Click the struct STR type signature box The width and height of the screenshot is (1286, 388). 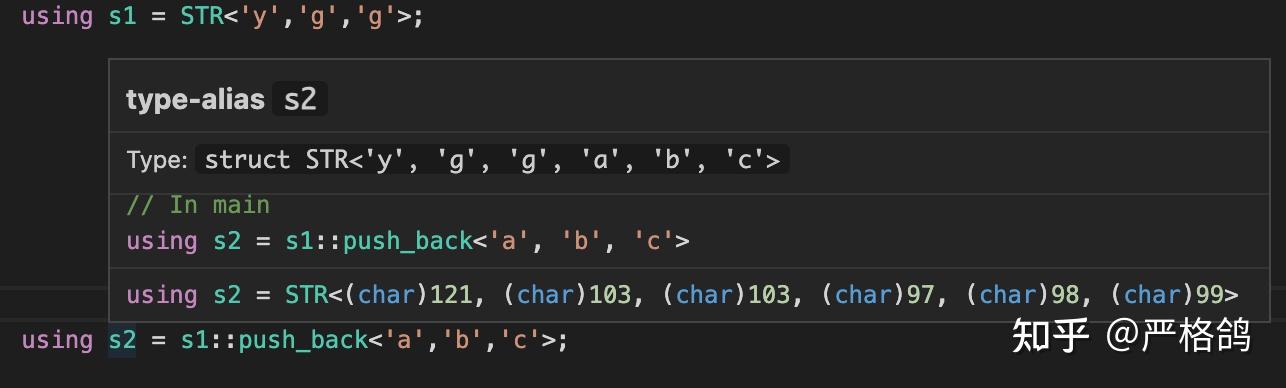[x=492, y=160]
